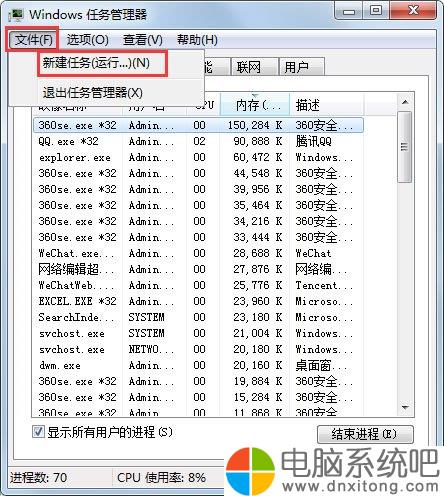
Task: Select the QQ.exe *32 process row
Action: click(198, 141)
